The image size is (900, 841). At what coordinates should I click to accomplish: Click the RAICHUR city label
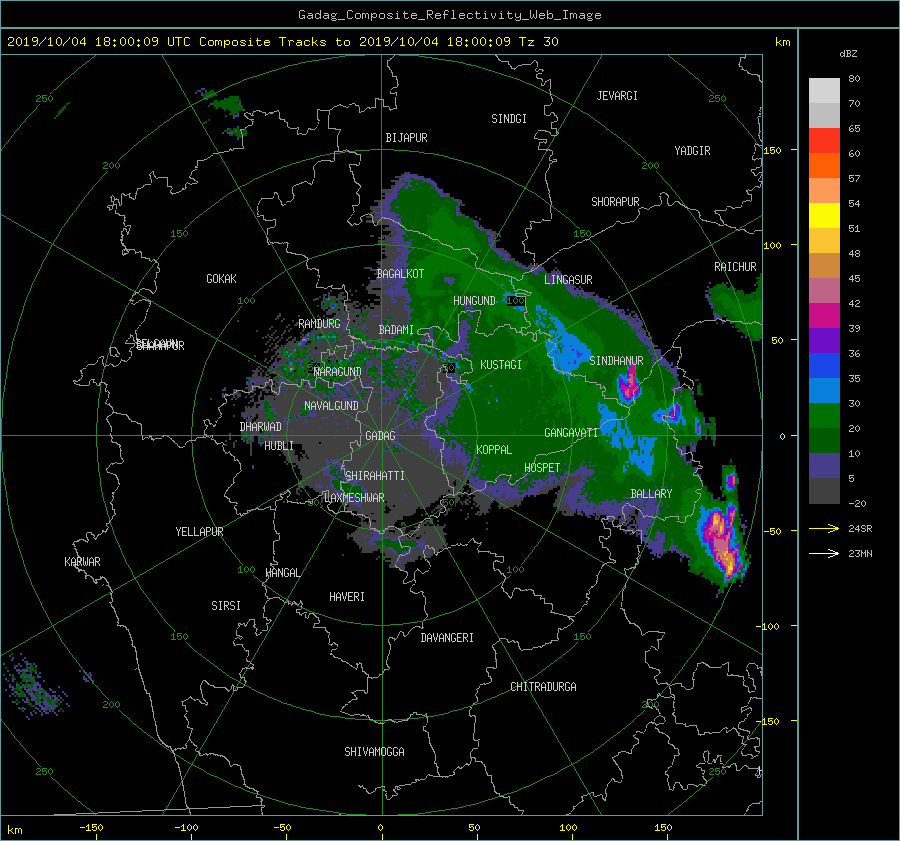(x=735, y=267)
